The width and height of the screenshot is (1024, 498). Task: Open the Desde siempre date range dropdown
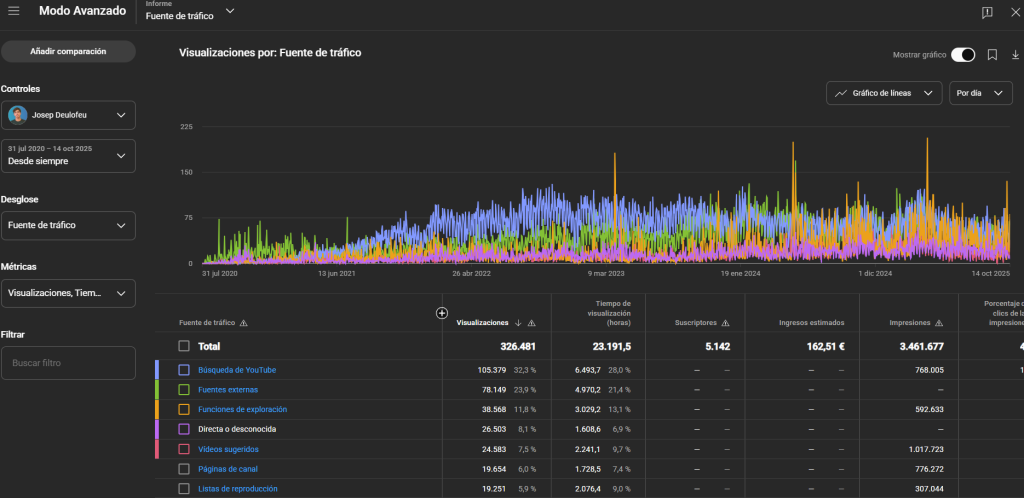[x=68, y=155]
